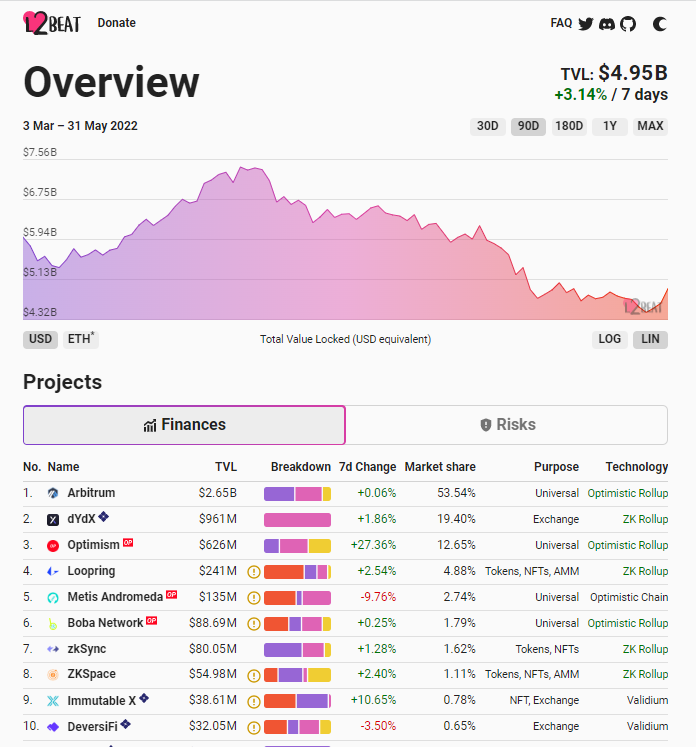Click Boba Network's warning icon
Viewport: 696px width, 747px height.
254,624
